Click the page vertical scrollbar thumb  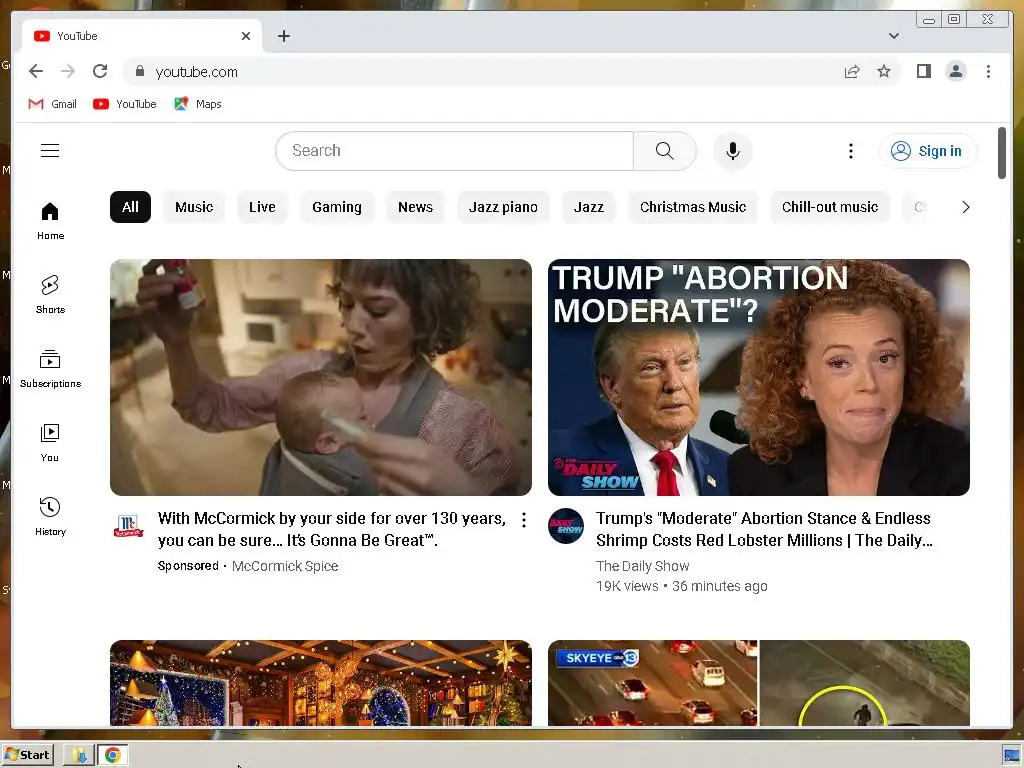pos(1002,153)
